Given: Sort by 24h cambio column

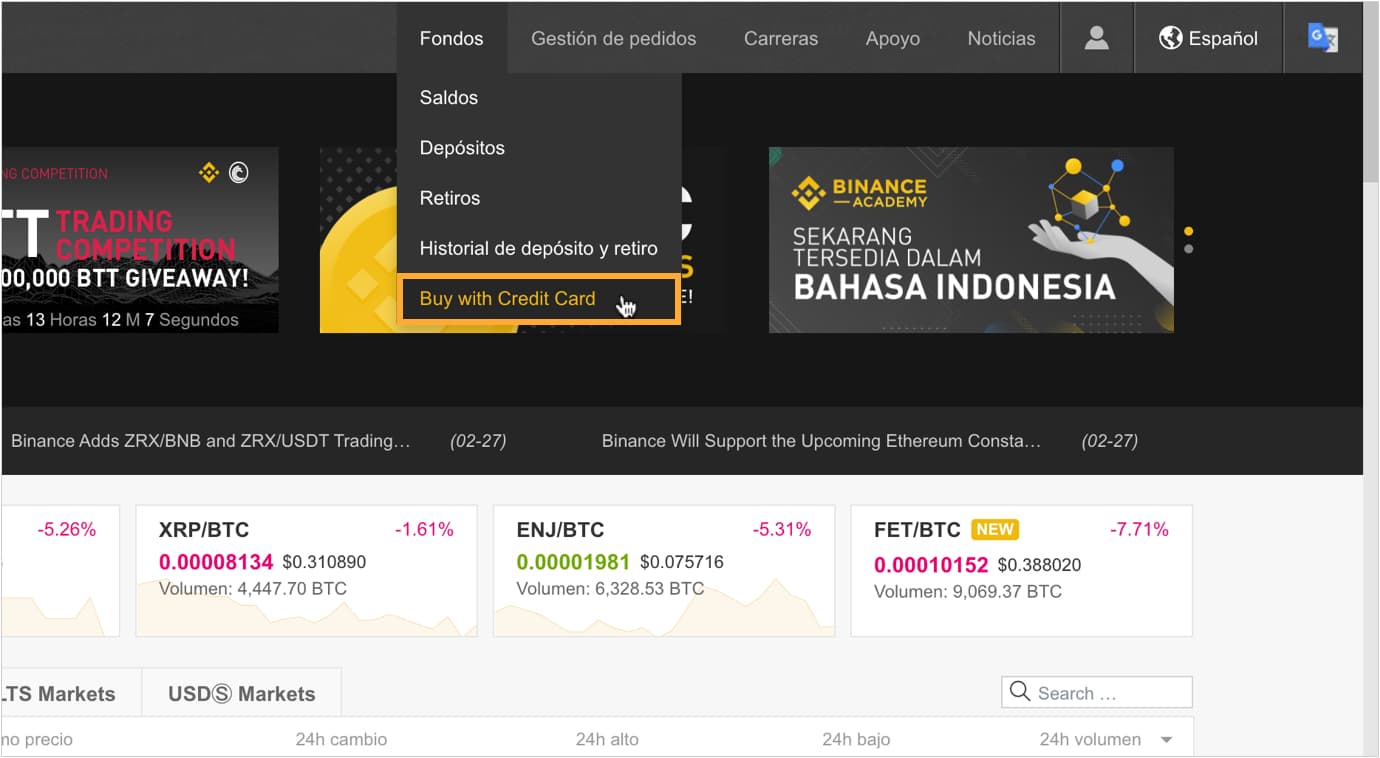Looking at the screenshot, I should pos(341,740).
